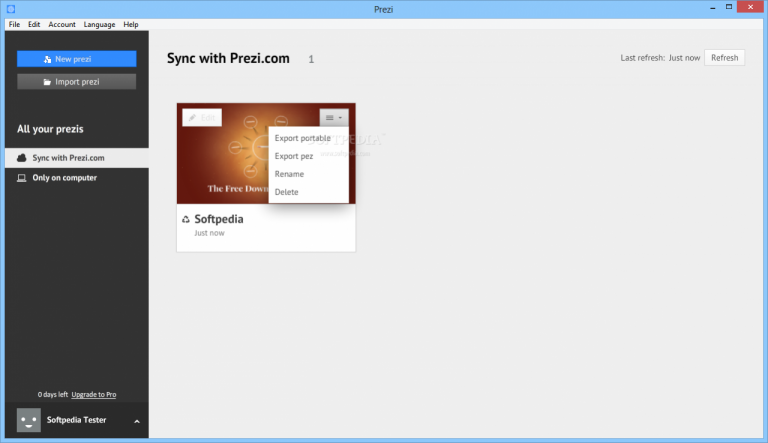This screenshot has width=768, height=443.
Task: Open the Language menu
Action: coord(99,24)
